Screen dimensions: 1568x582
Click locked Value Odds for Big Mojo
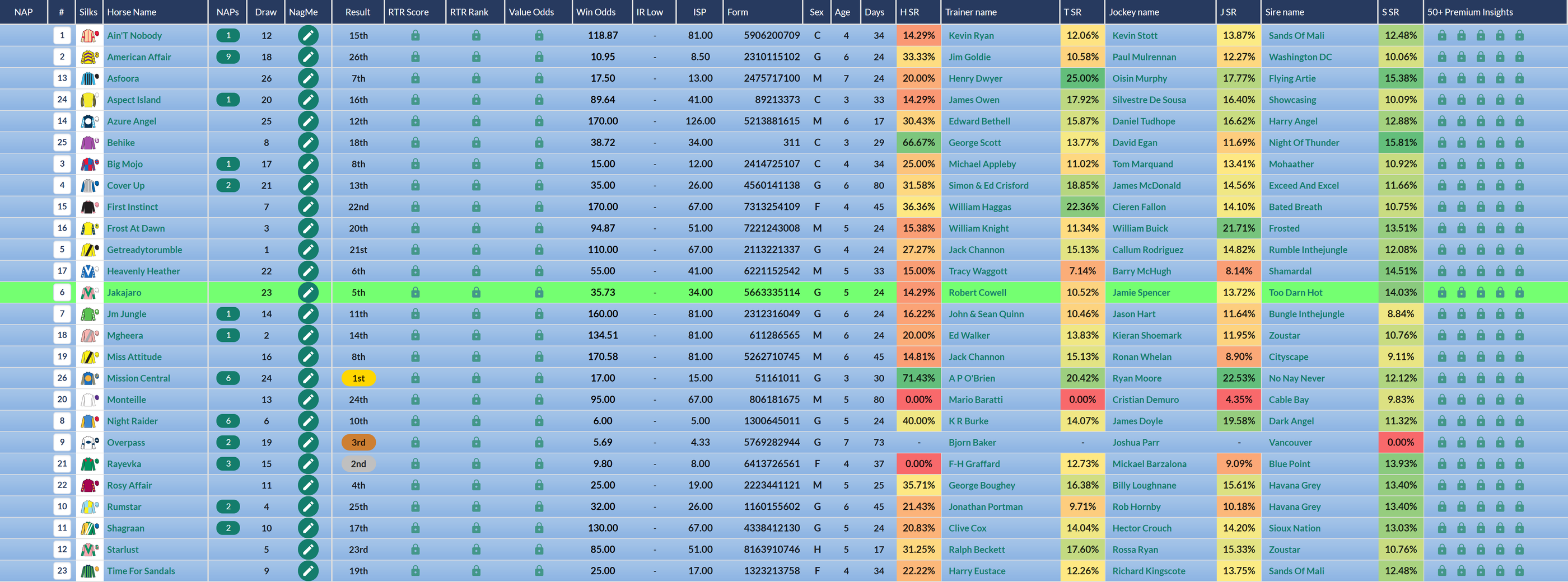539,164
